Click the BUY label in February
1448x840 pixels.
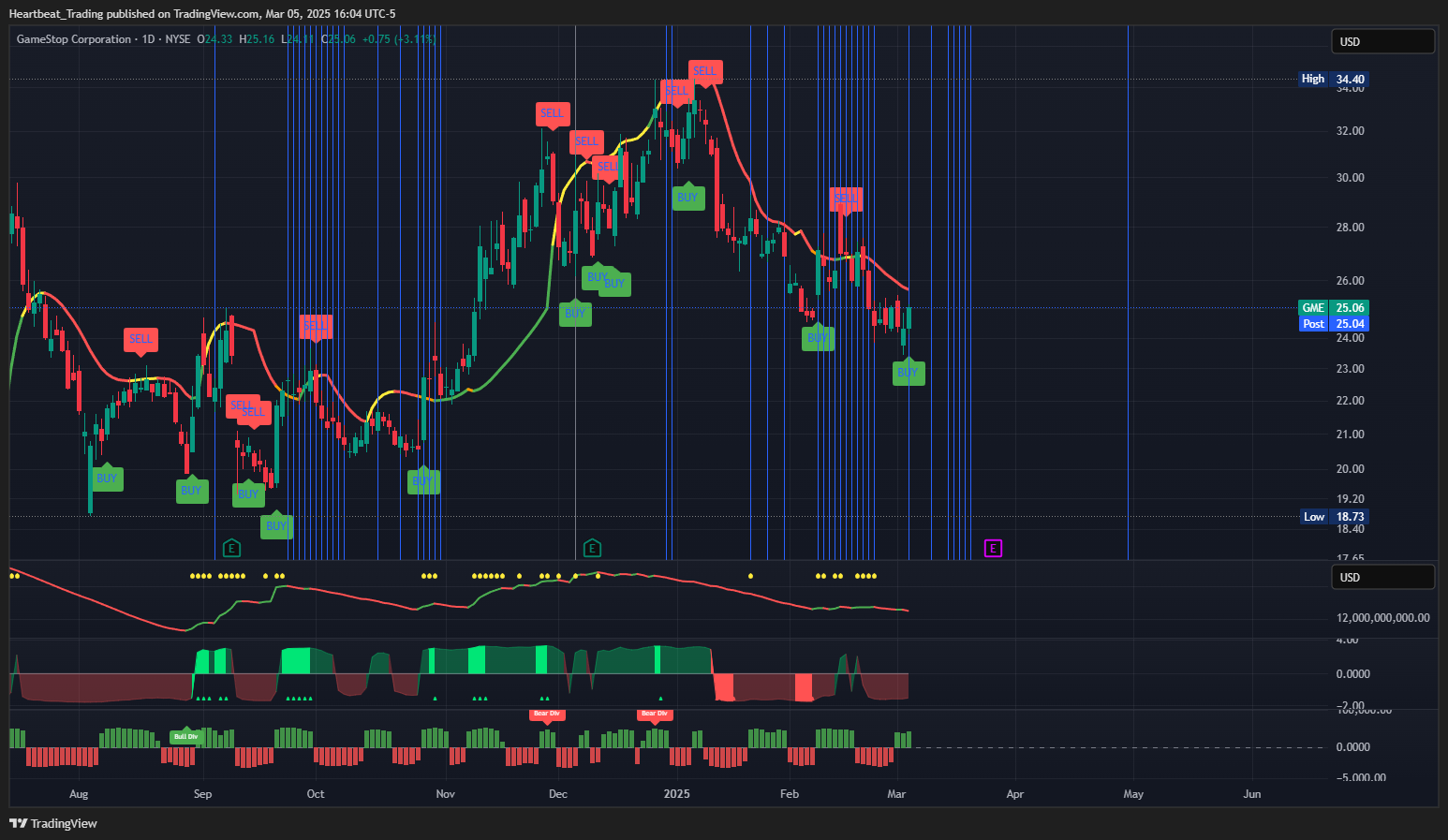point(818,338)
